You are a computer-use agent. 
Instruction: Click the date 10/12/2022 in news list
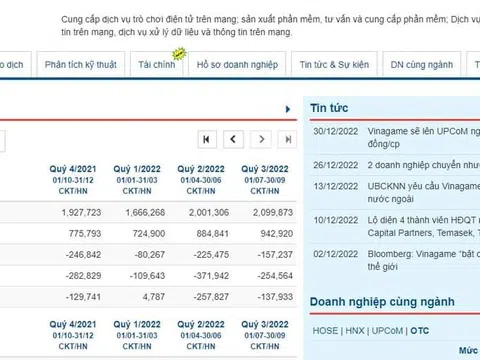(x=336, y=220)
